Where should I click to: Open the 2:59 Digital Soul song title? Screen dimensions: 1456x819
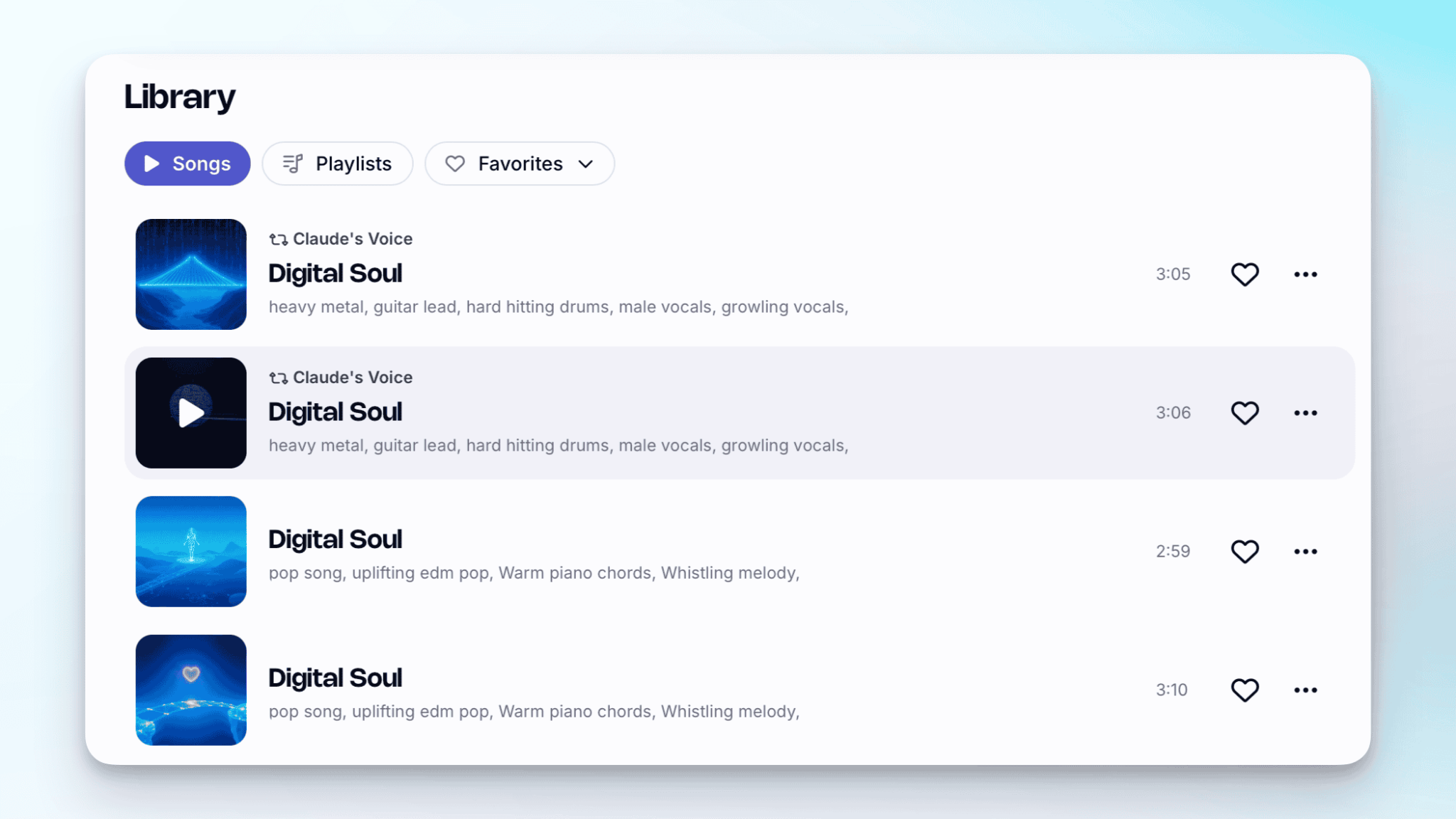[335, 540]
